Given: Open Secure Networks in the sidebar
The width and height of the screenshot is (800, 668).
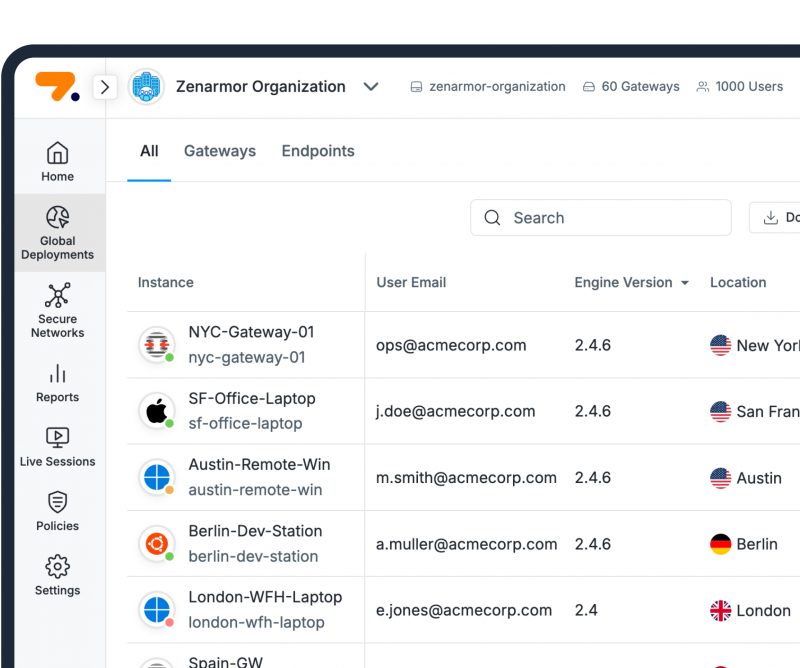Looking at the screenshot, I should point(58,310).
